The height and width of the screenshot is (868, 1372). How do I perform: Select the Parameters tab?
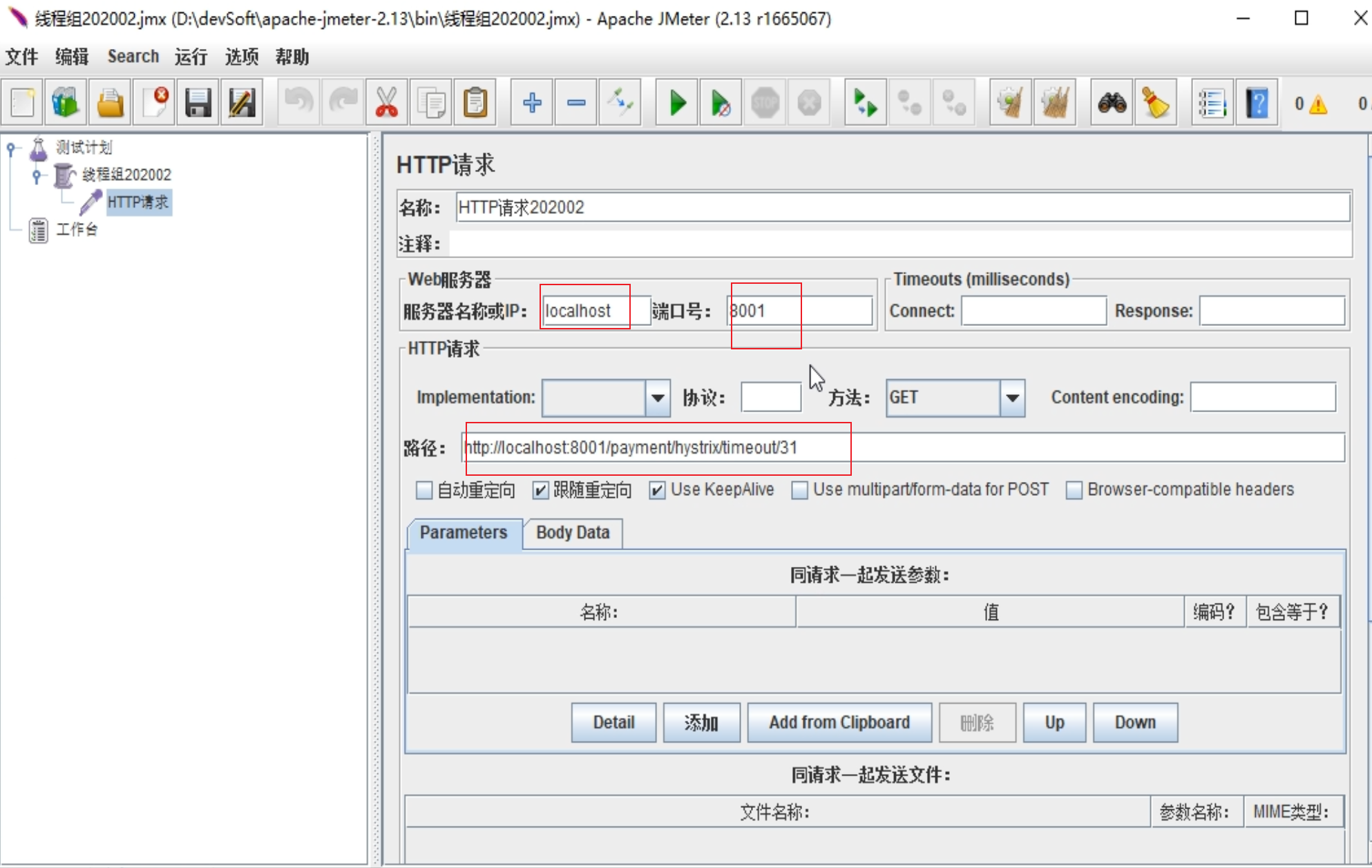(464, 533)
